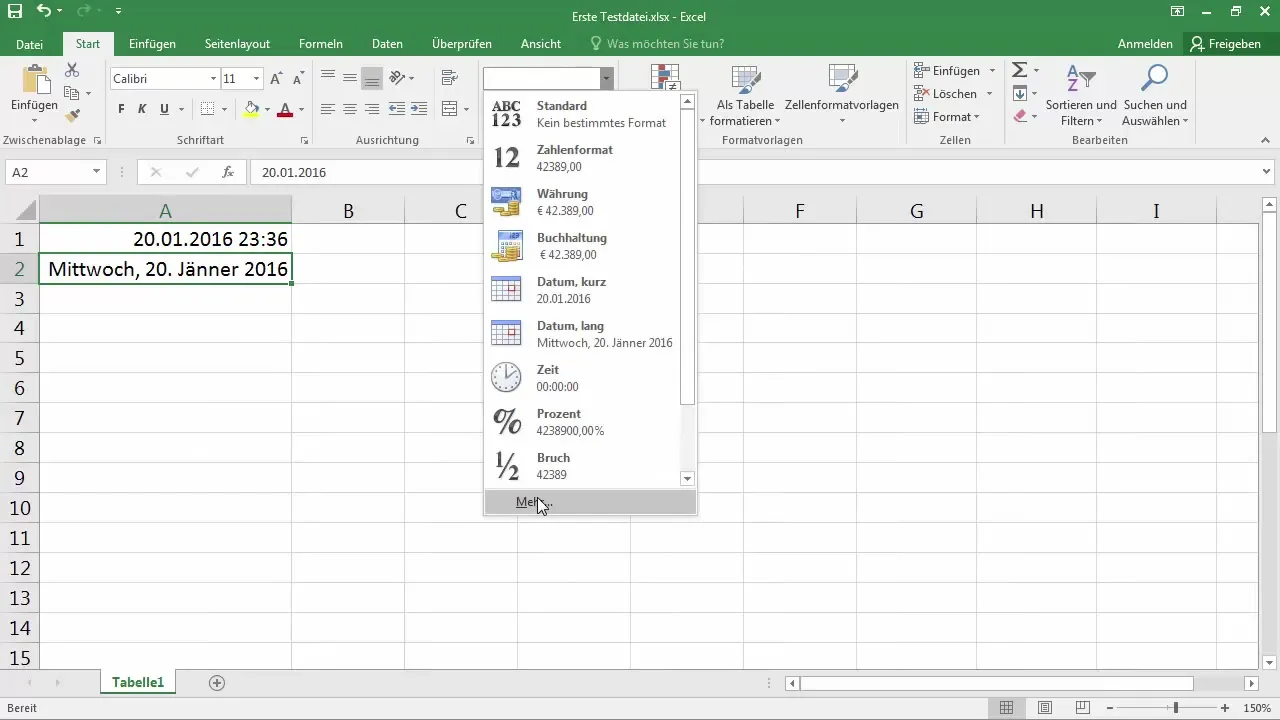Click the Fill down-arrow icon in Bearbeiten
The image size is (1280, 720).
coord(1019,93)
